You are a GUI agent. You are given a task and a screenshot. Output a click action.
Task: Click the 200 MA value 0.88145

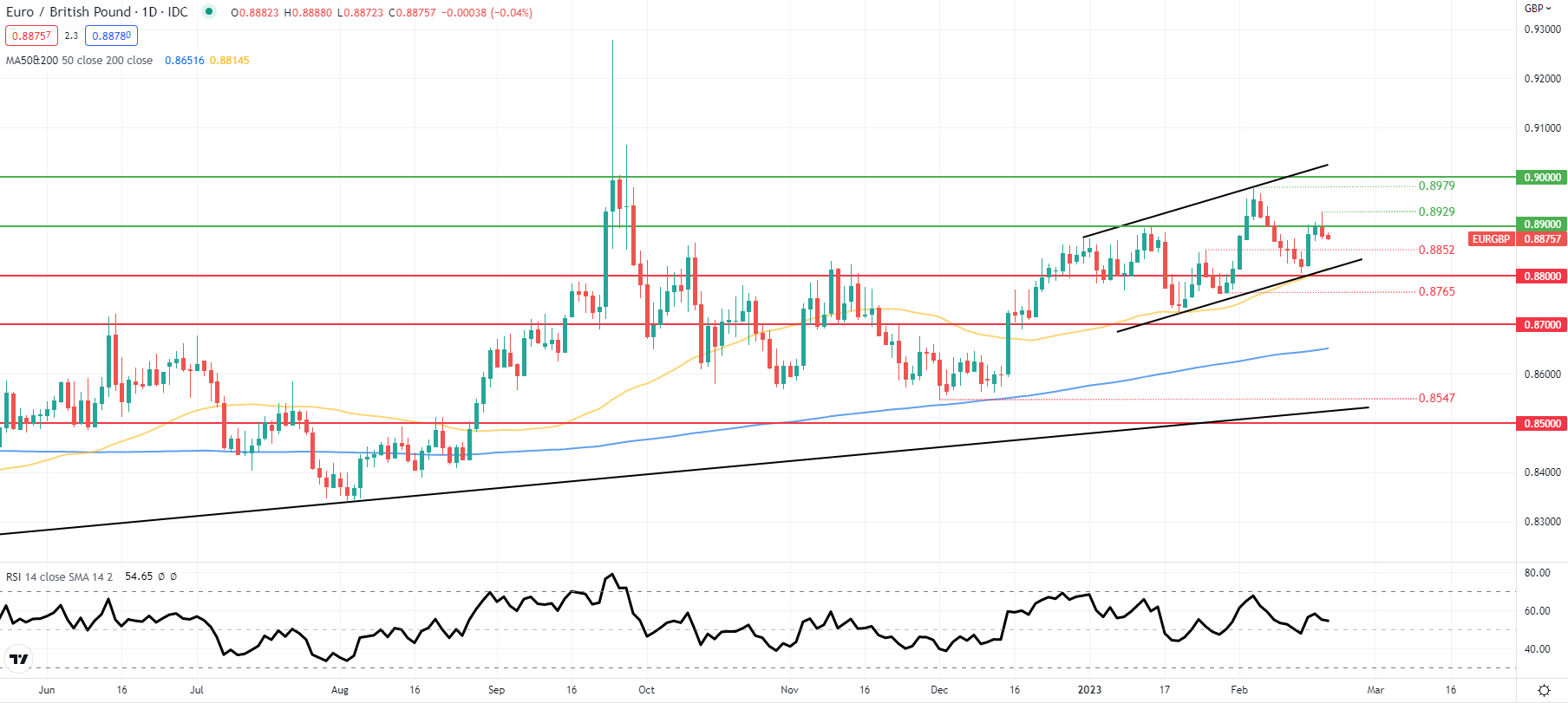pos(229,61)
